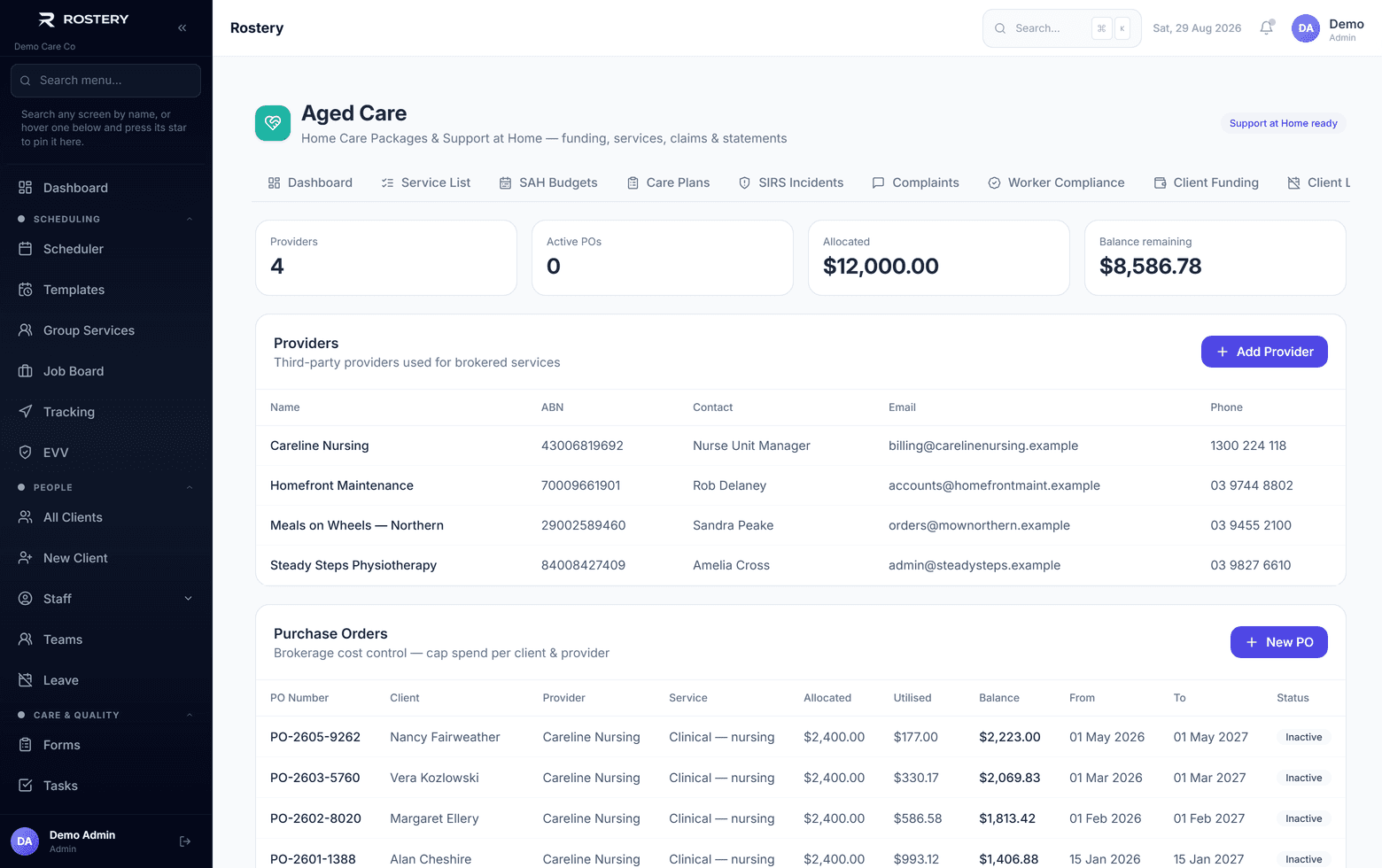
Task: Select the Steady Steps Physiotherapy provider
Action: coord(801,565)
